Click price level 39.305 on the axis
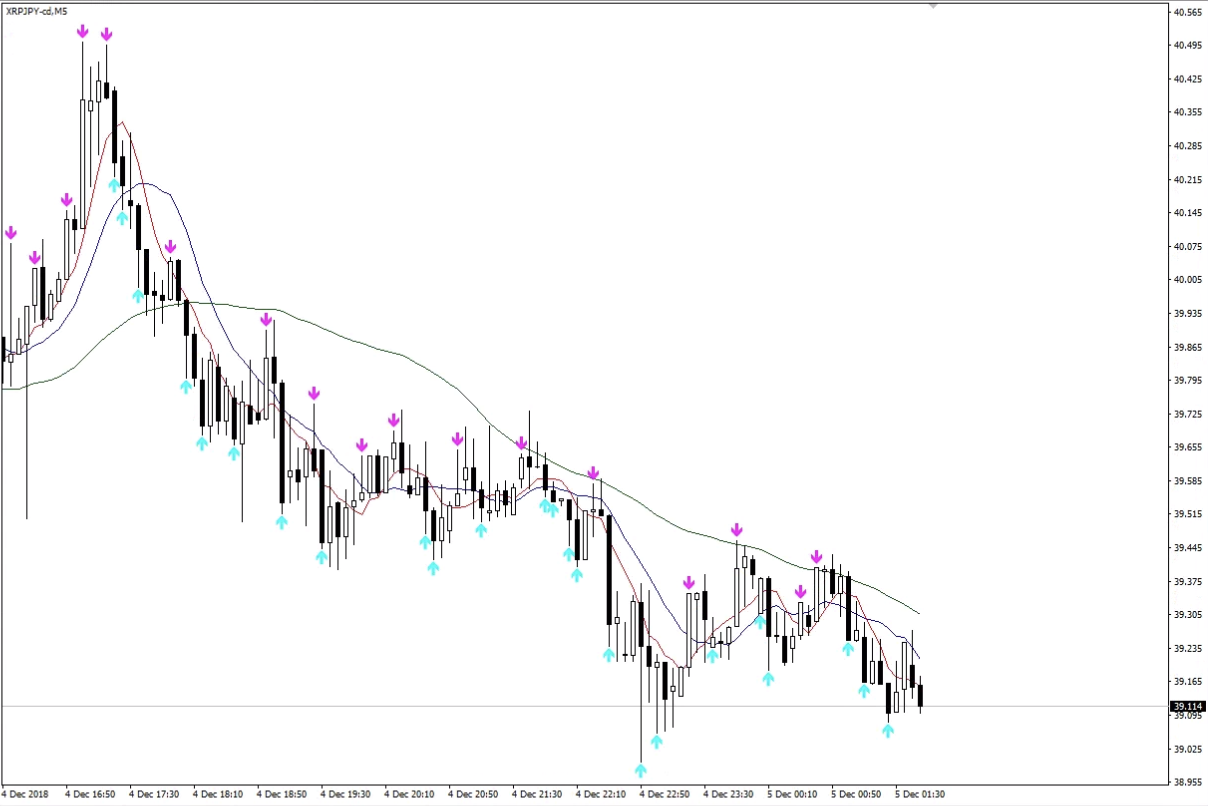The image size is (1208, 806). click(1187, 615)
